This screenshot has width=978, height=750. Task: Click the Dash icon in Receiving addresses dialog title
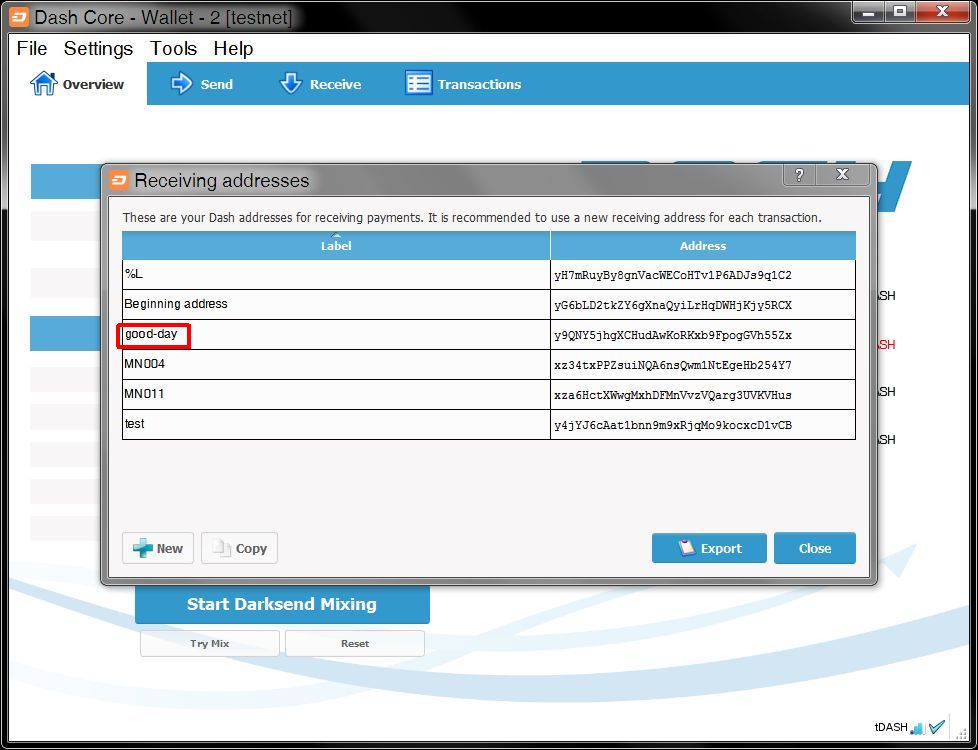pyautogui.click(x=119, y=180)
